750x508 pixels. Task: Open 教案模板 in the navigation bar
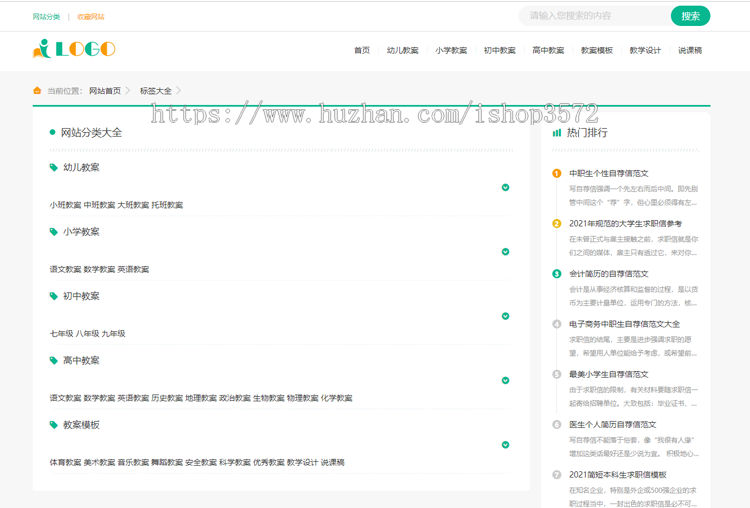point(597,50)
